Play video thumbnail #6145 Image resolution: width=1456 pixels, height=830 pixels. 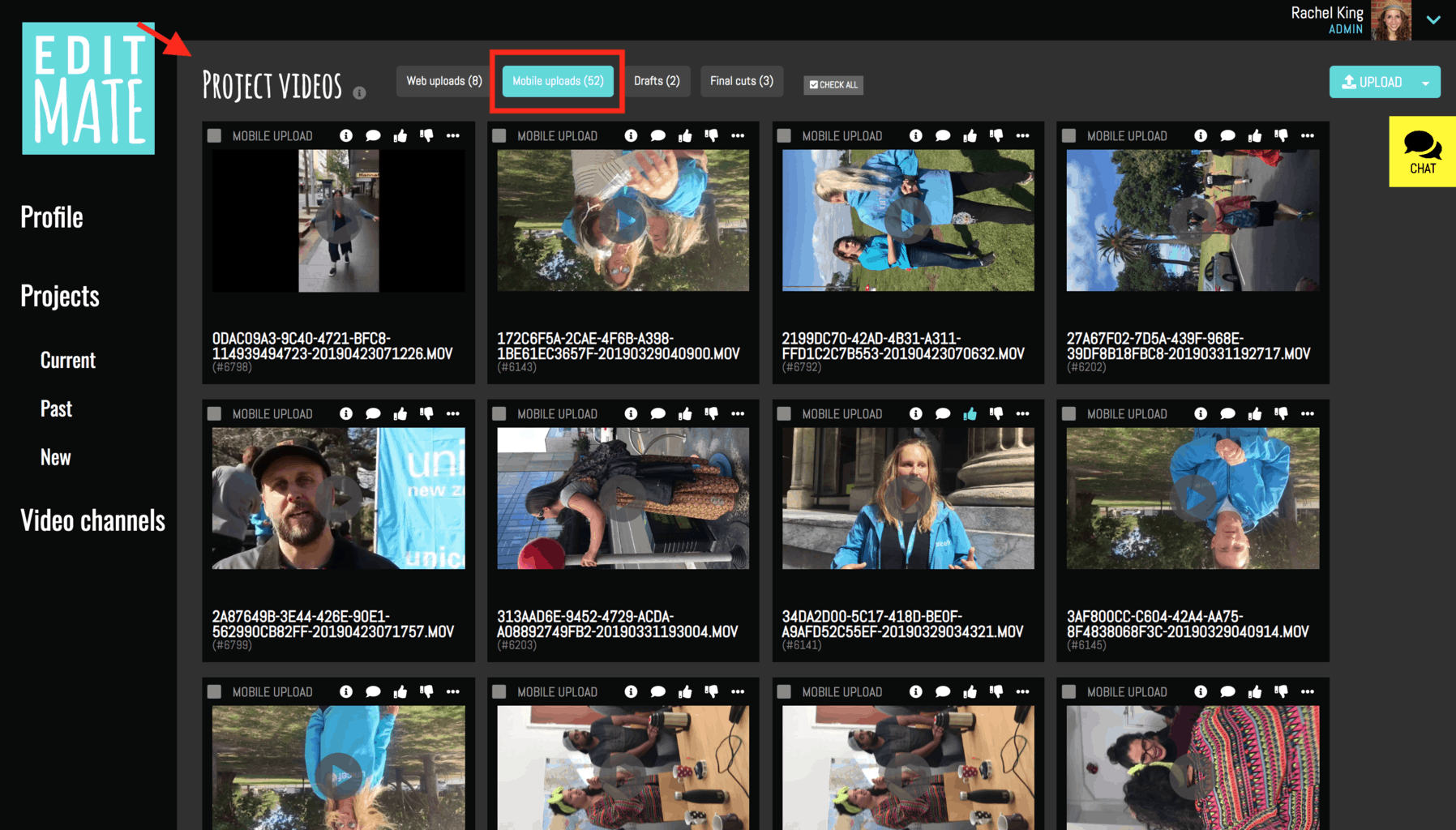[x=1193, y=498]
